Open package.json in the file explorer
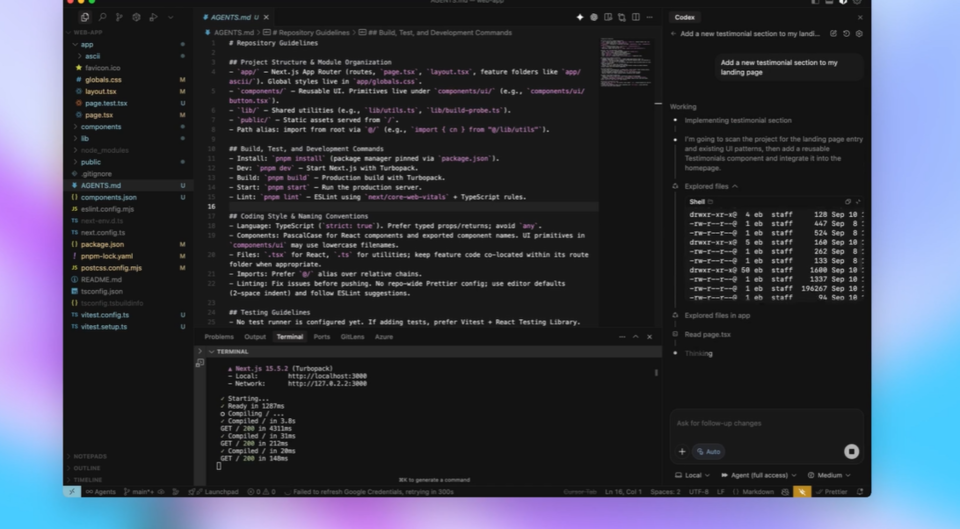 (x=102, y=244)
